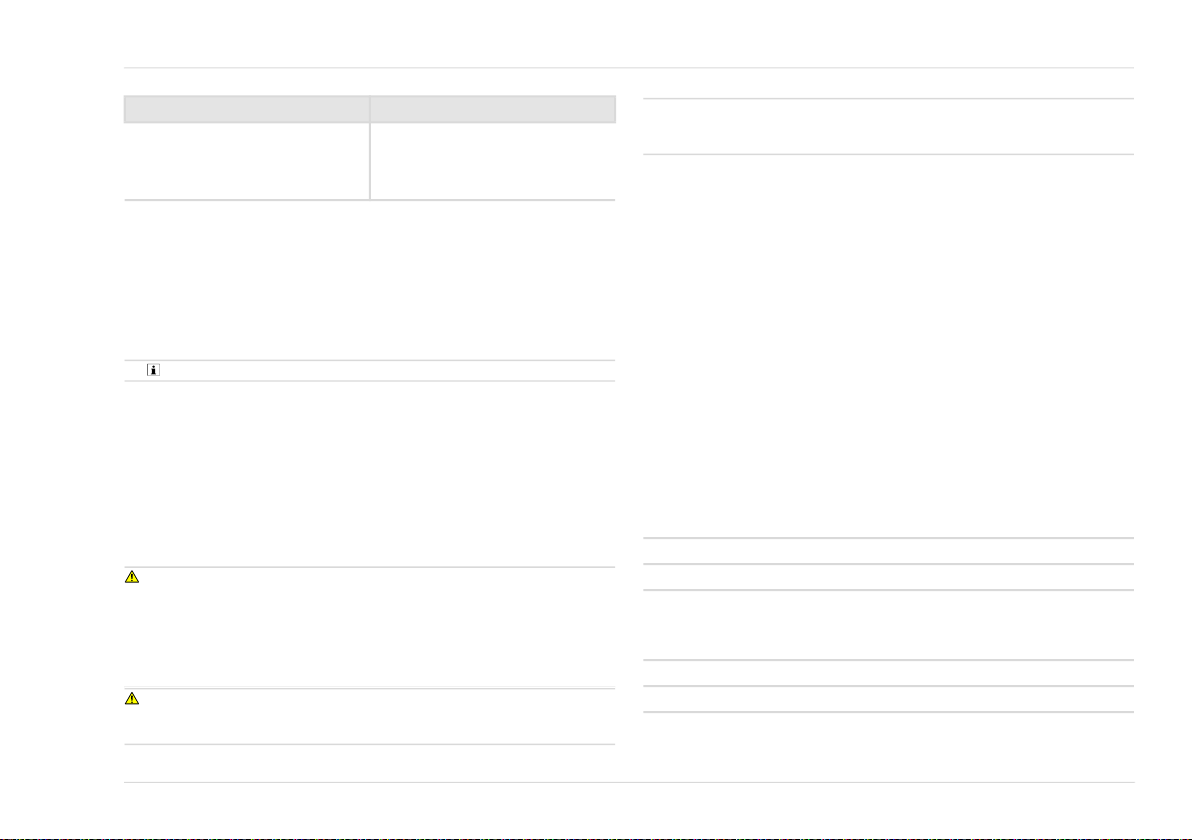Click the boxed letter-i information icon
1192x840 pixels.
pyautogui.click(x=154, y=370)
